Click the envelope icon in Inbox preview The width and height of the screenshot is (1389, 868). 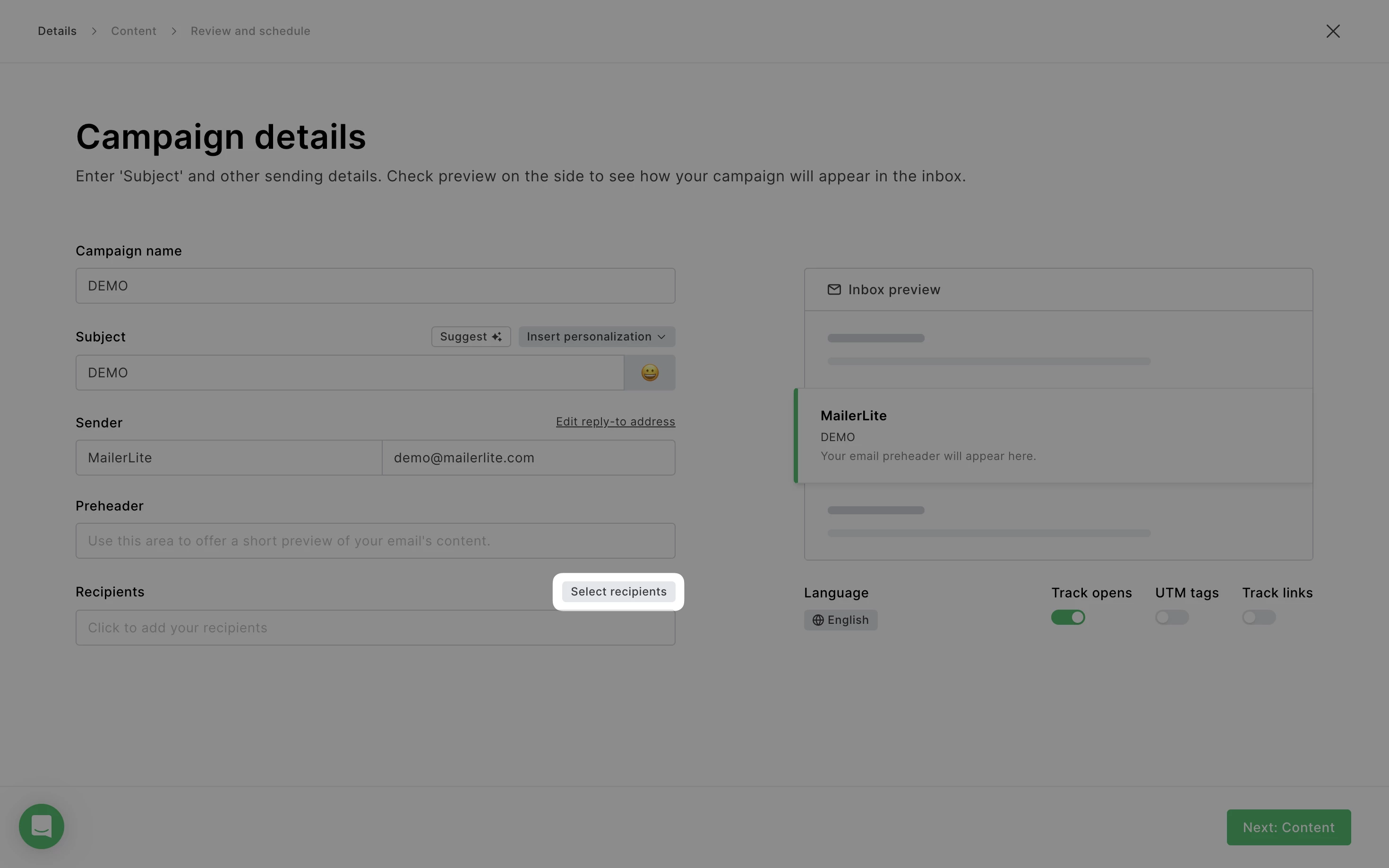coord(834,290)
